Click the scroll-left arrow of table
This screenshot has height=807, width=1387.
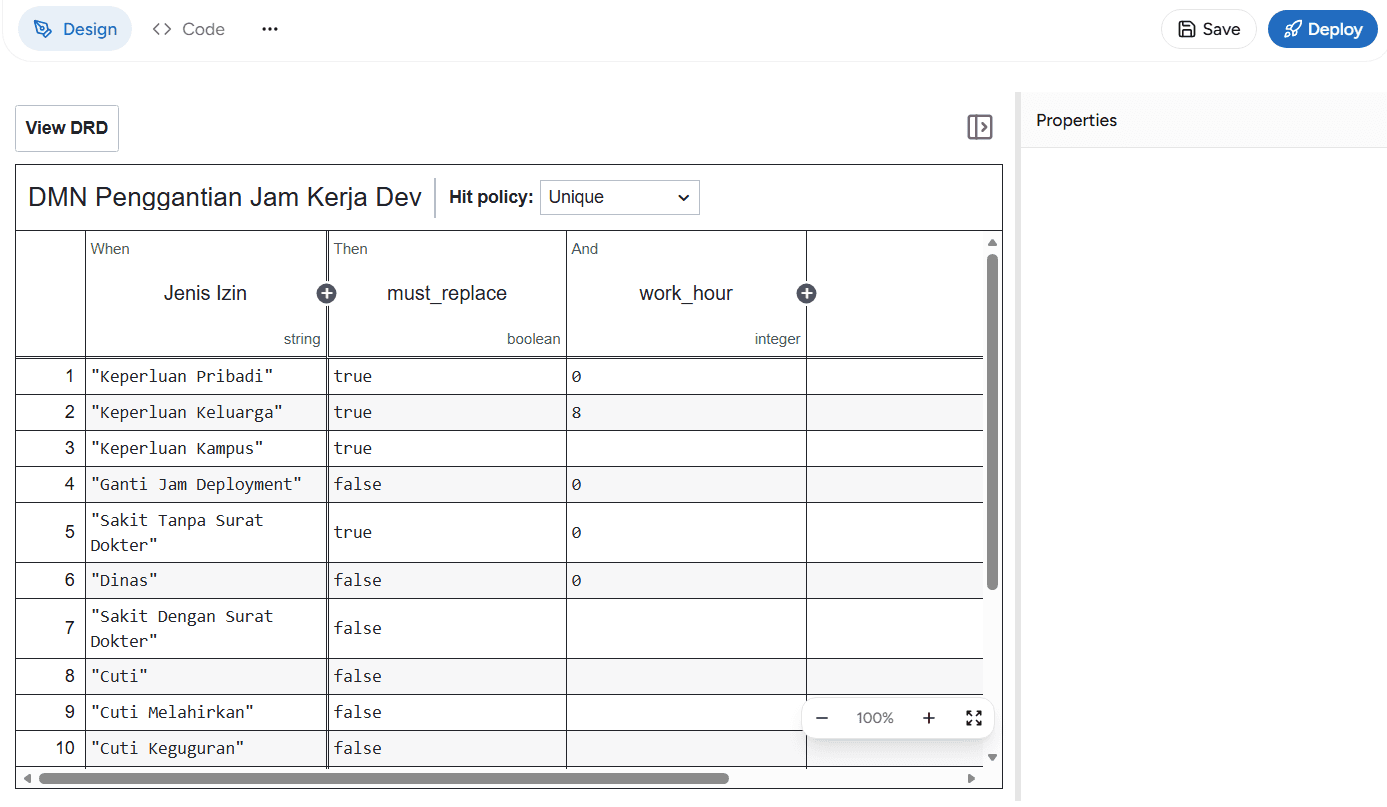point(27,778)
